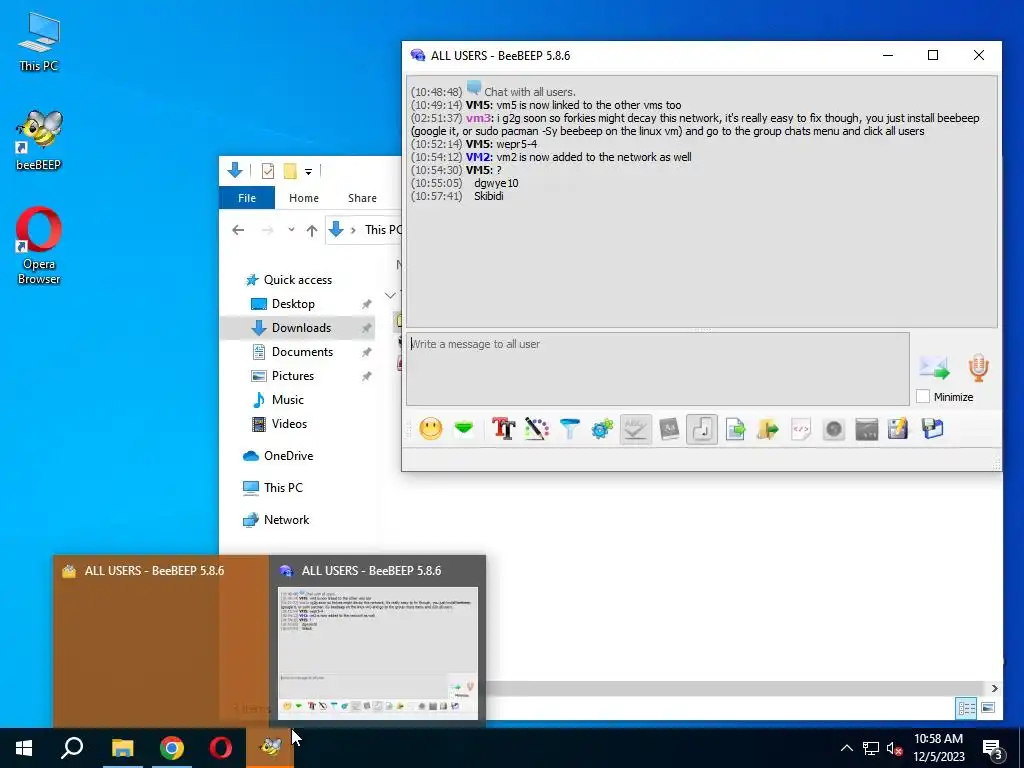Click the vm3 sender name in chat
Screen dimensions: 1024x768
[478, 118]
